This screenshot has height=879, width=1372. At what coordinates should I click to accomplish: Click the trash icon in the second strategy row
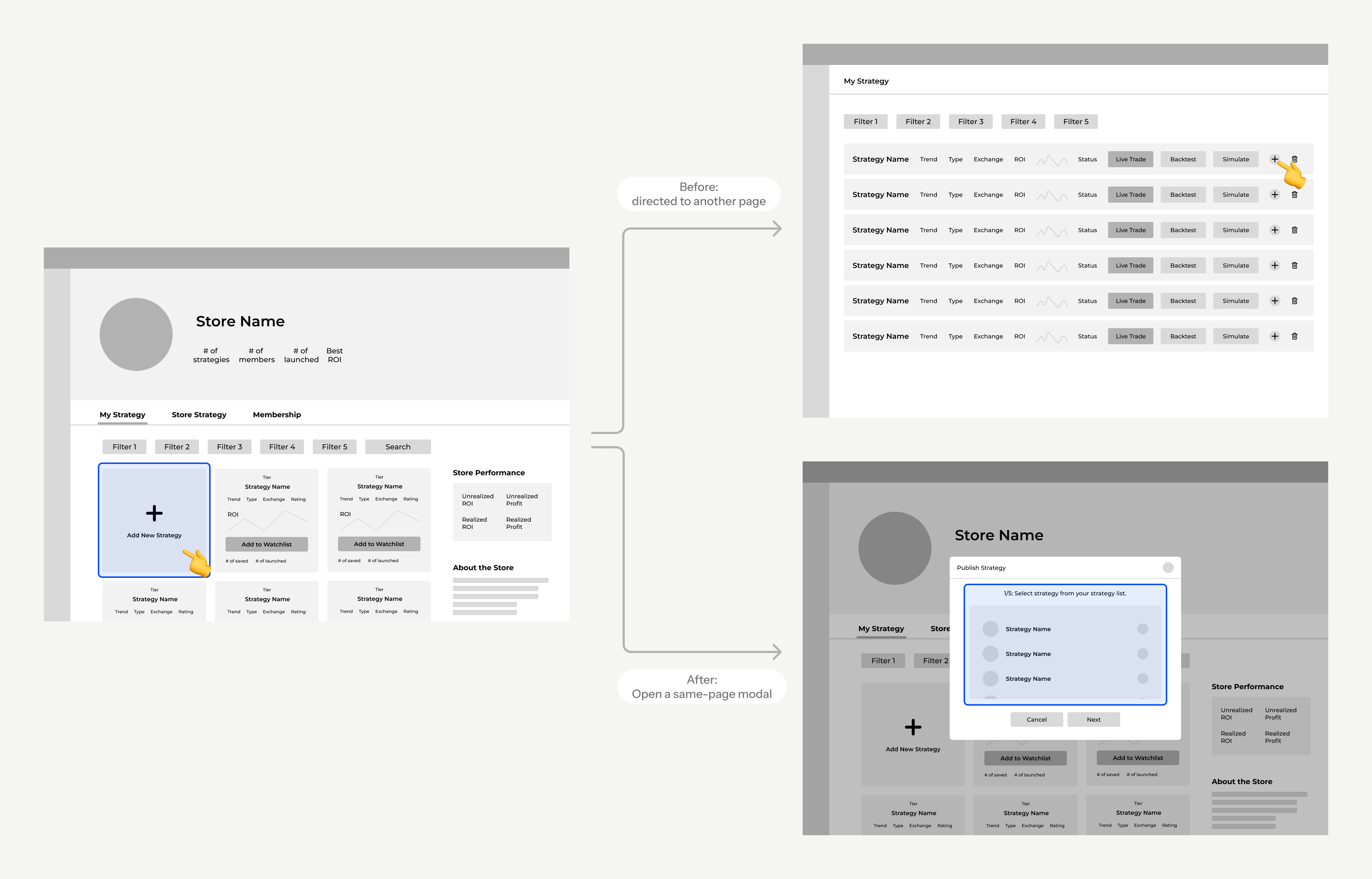(1294, 195)
